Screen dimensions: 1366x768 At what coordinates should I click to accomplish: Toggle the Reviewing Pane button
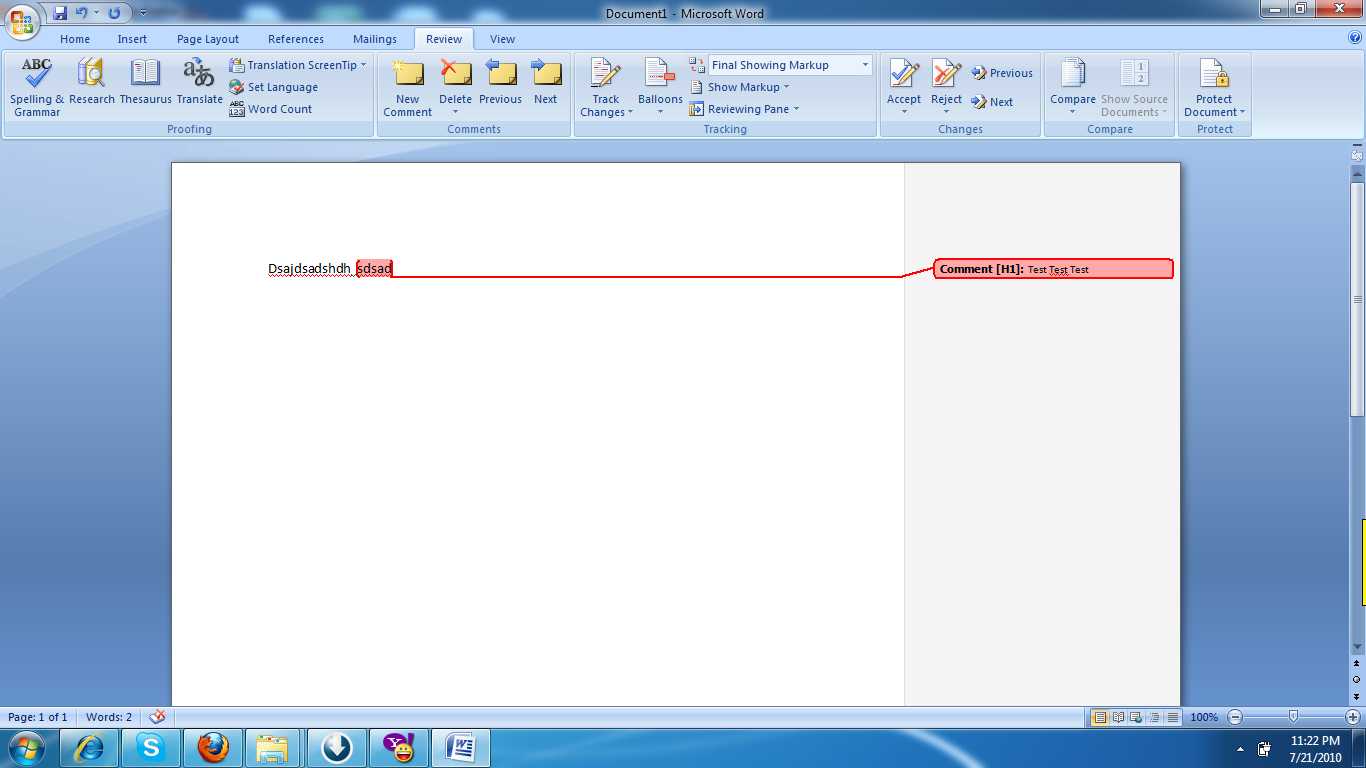click(x=739, y=109)
